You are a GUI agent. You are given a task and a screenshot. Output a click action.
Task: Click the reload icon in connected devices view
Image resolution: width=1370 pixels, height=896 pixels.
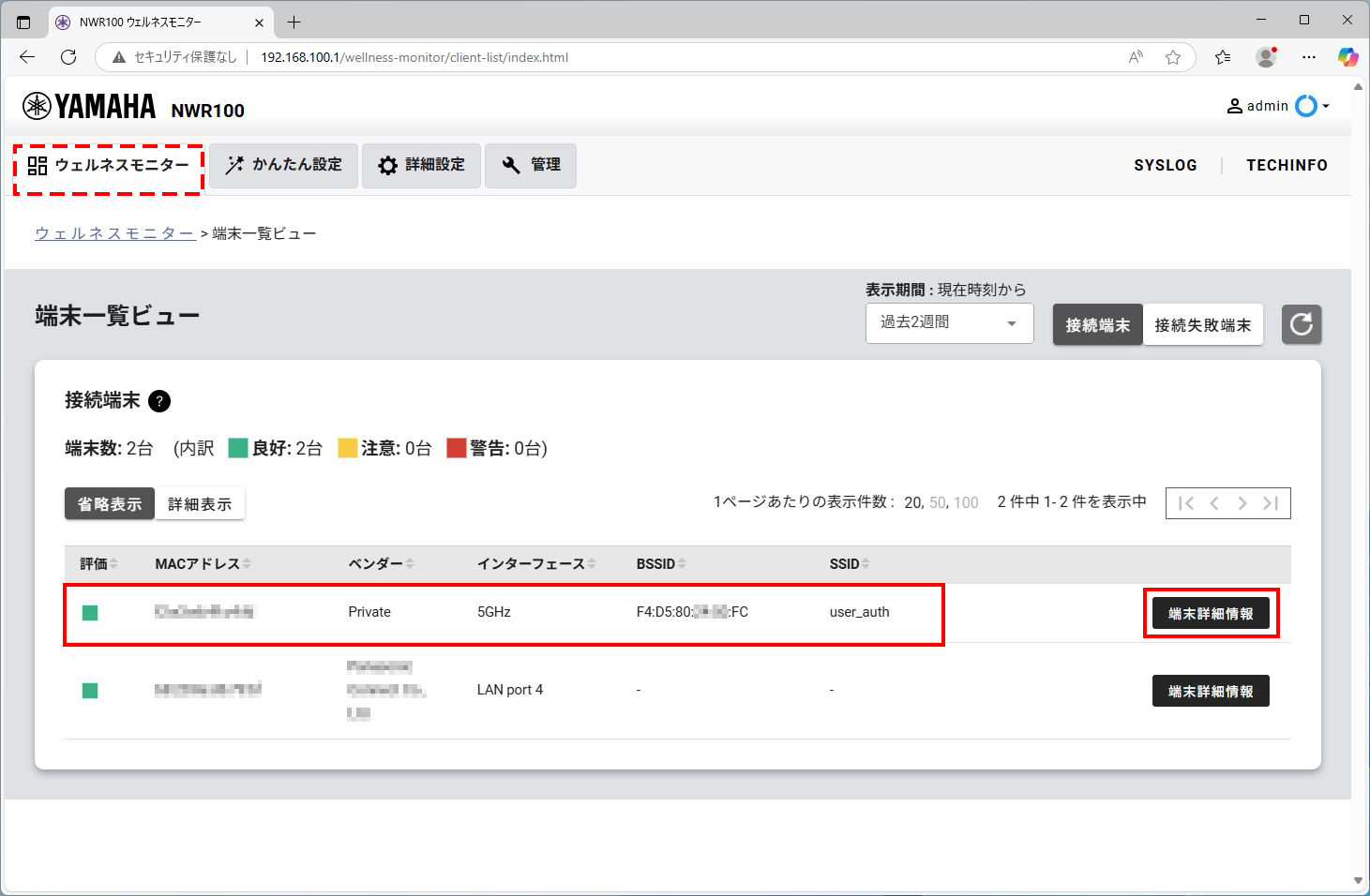[x=1301, y=324]
